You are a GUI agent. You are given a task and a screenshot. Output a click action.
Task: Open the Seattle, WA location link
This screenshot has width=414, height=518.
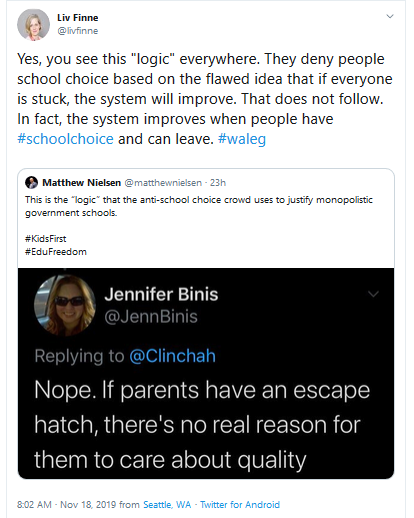click(167, 505)
